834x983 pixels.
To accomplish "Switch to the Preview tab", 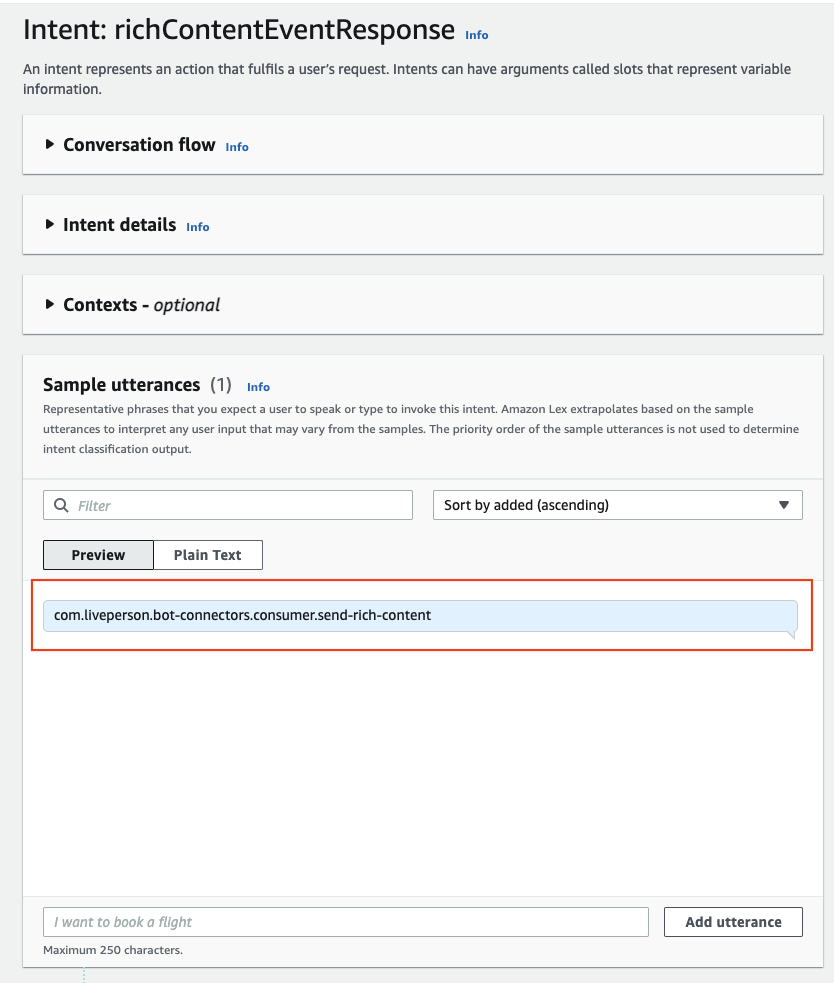I will coord(98,555).
